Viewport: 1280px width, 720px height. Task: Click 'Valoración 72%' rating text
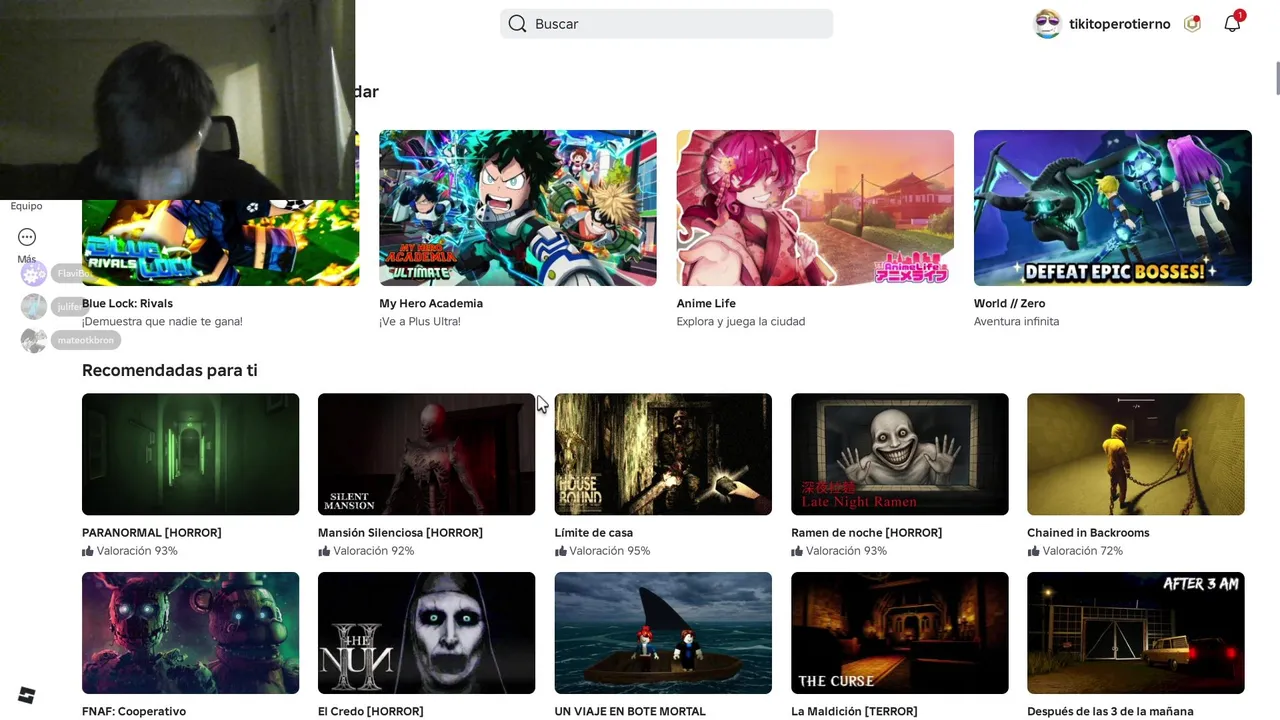click(x=1082, y=551)
